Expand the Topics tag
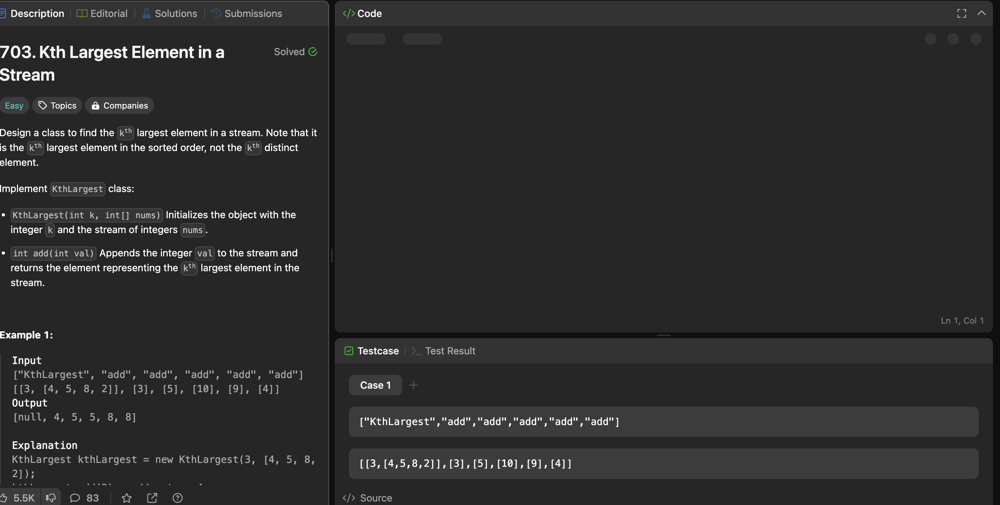Image resolution: width=1000 pixels, height=505 pixels. click(x=57, y=105)
